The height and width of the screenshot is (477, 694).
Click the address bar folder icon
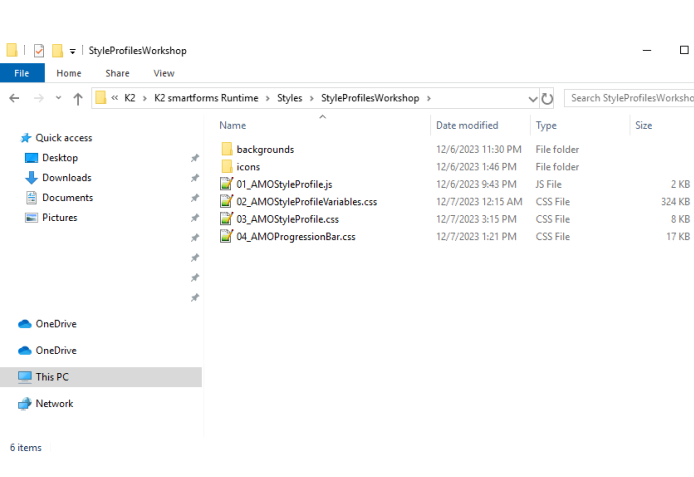[101, 97]
